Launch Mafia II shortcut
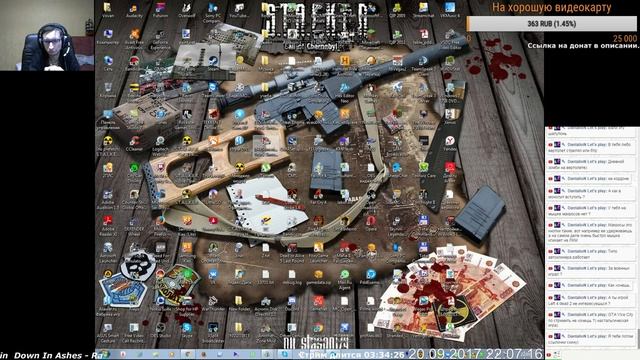Screen dimensions: 640x360 click(344, 253)
